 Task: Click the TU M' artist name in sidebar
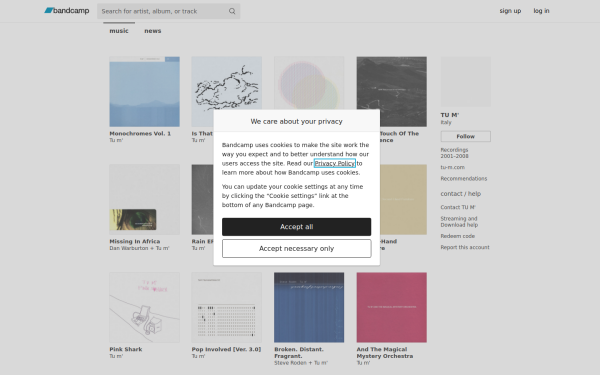[450, 115]
